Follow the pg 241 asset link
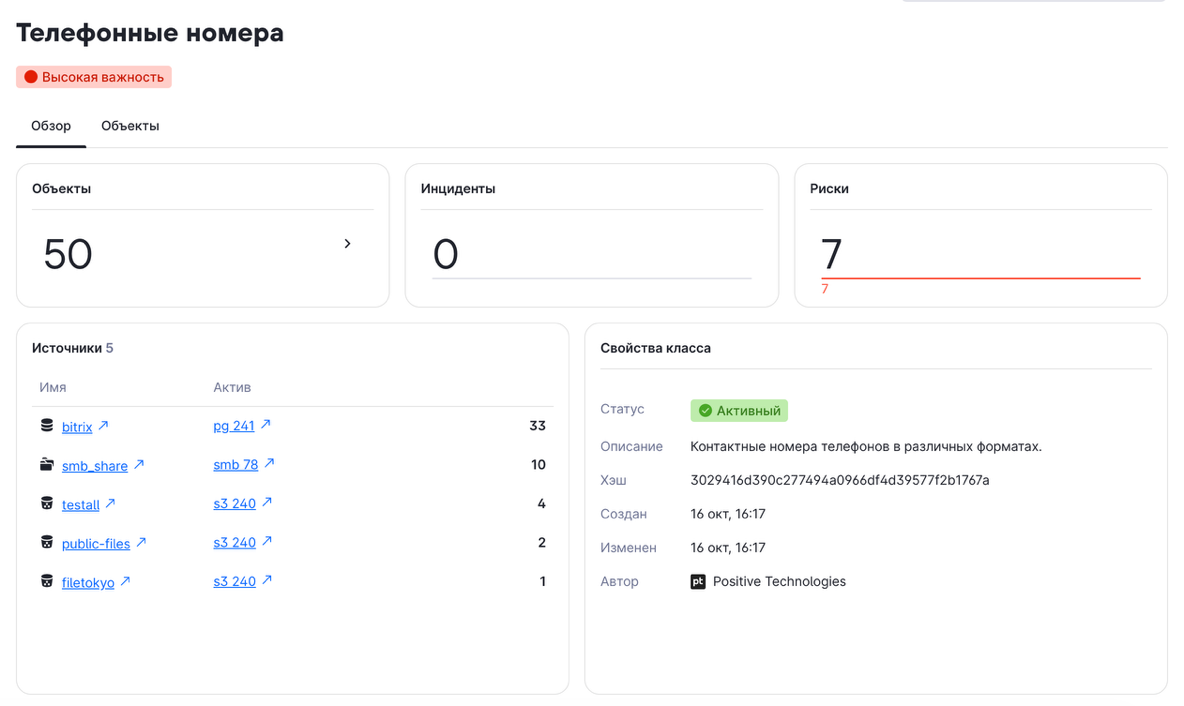Image resolution: width=1184 pixels, height=706 pixels. (234, 426)
